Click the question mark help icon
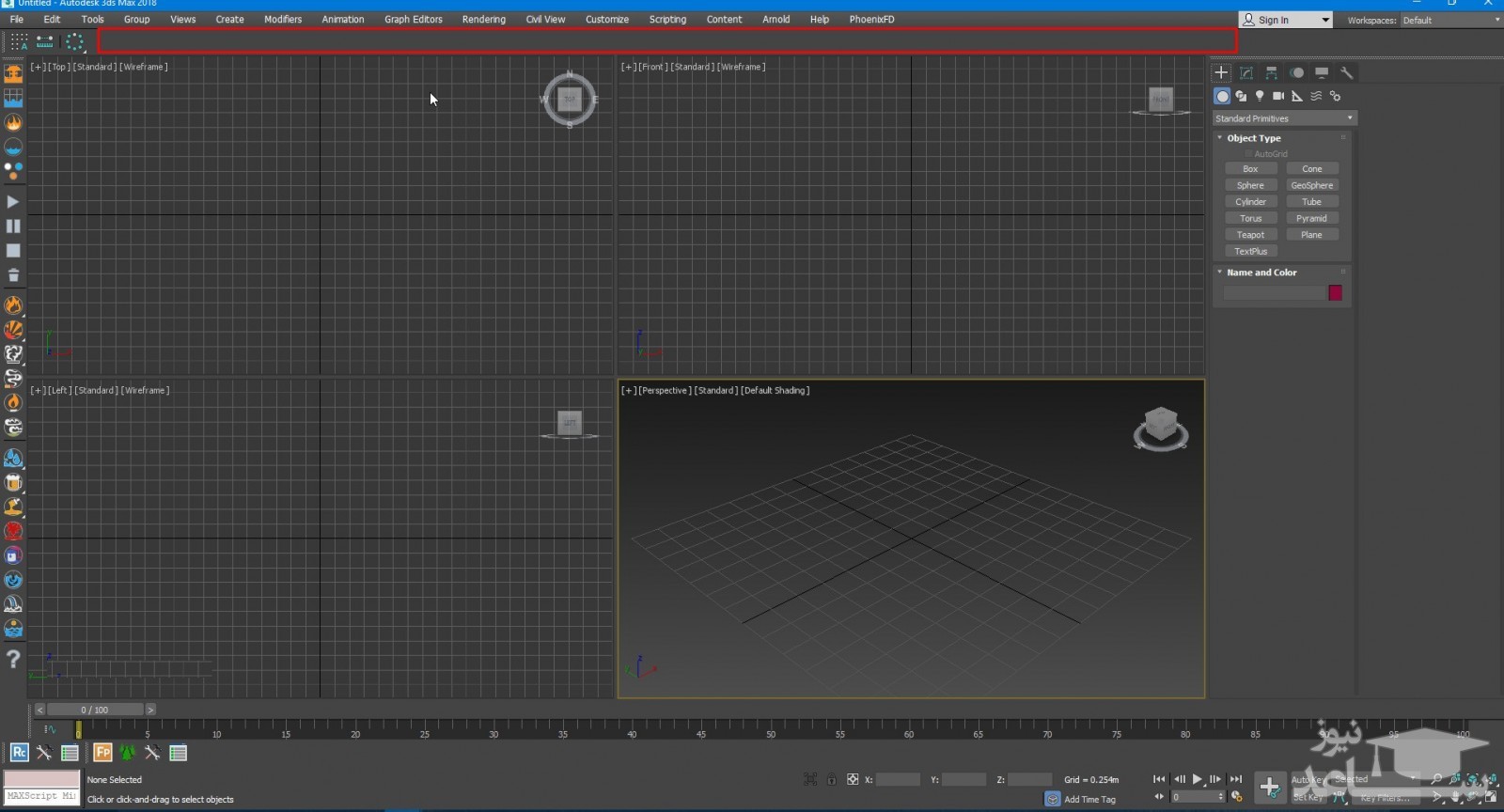This screenshot has width=1504, height=812. point(13,660)
